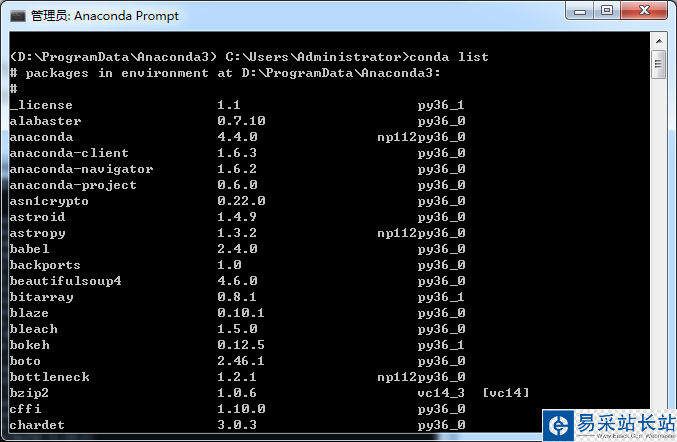Viewport: 677px width, 442px height.
Task: Click the 'alabaster' package name
Action: coord(45,121)
